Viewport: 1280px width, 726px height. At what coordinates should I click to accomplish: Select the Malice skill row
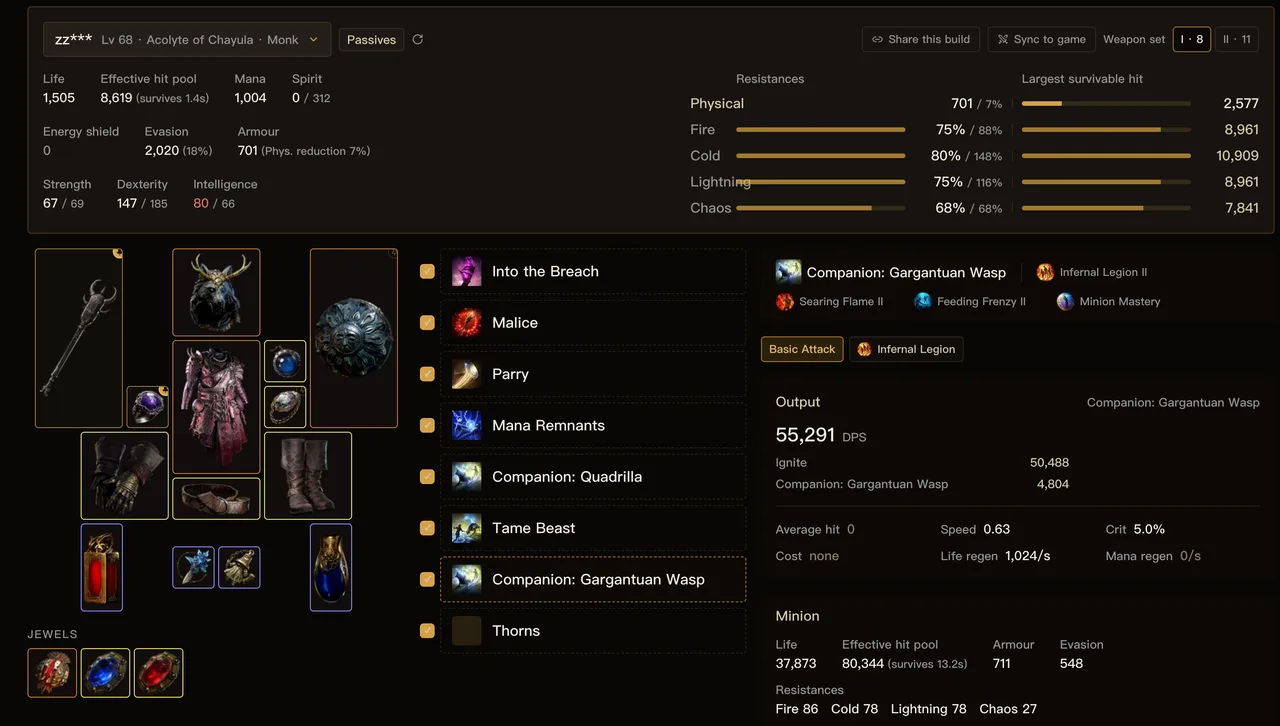coord(593,323)
